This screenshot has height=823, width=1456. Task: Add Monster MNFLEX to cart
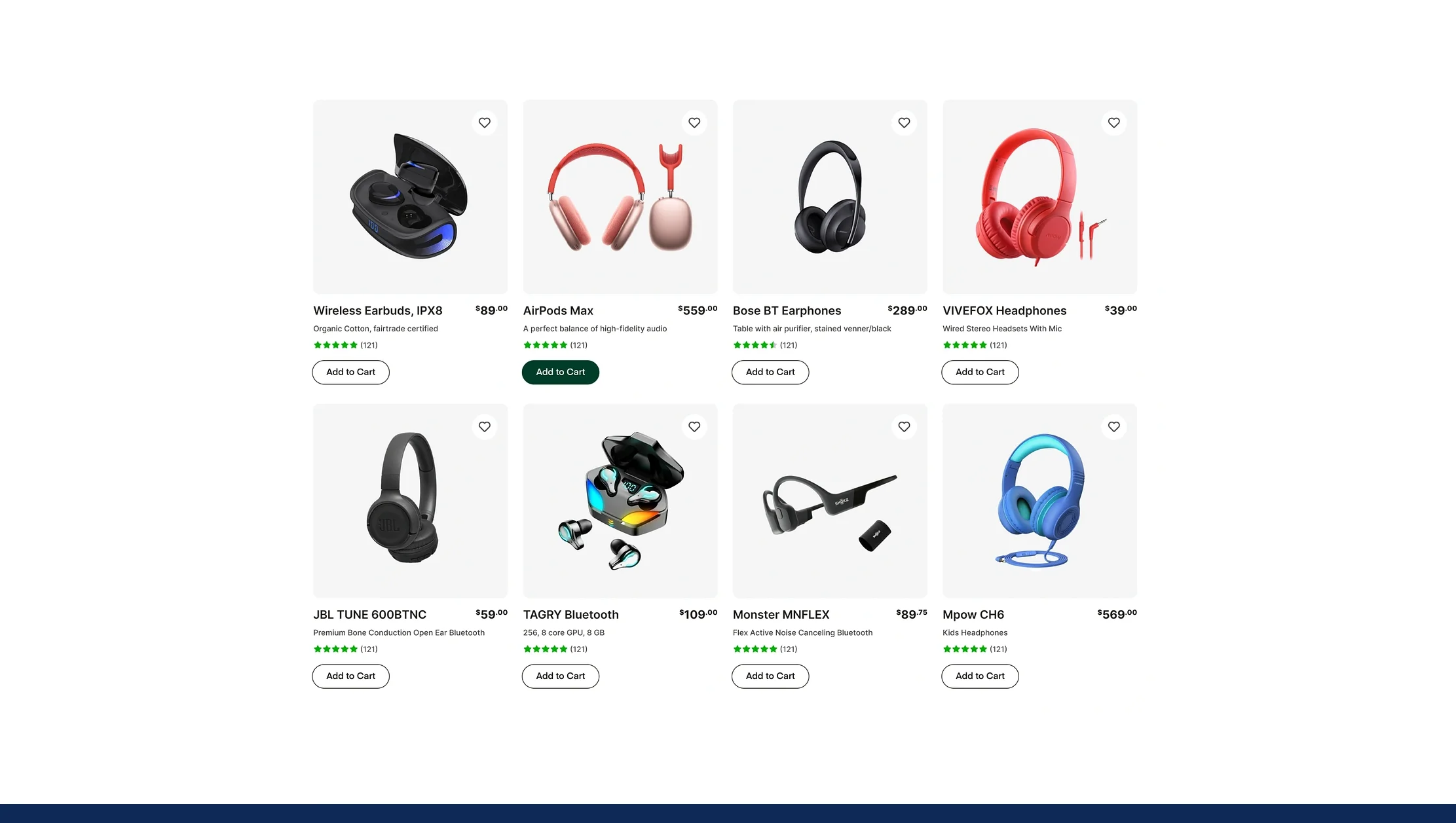770,676
